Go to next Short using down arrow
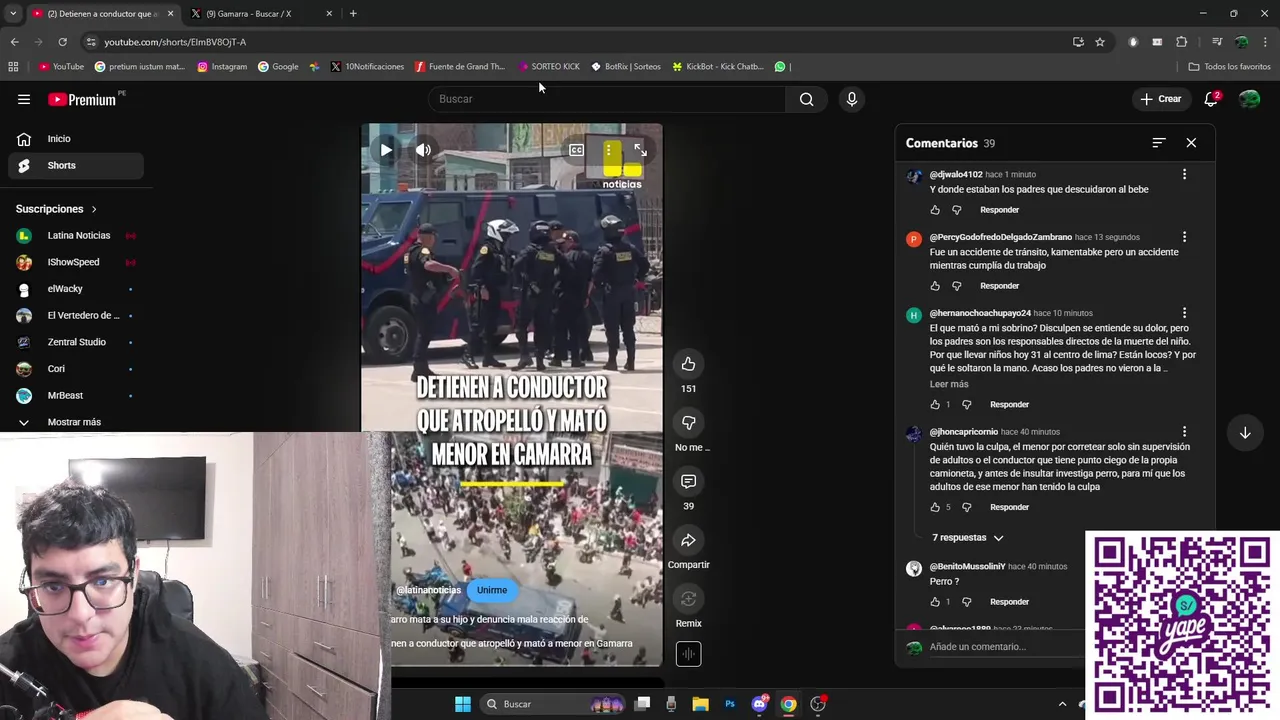The height and width of the screenshot is (720, 1280). [x=1245, y=433]
